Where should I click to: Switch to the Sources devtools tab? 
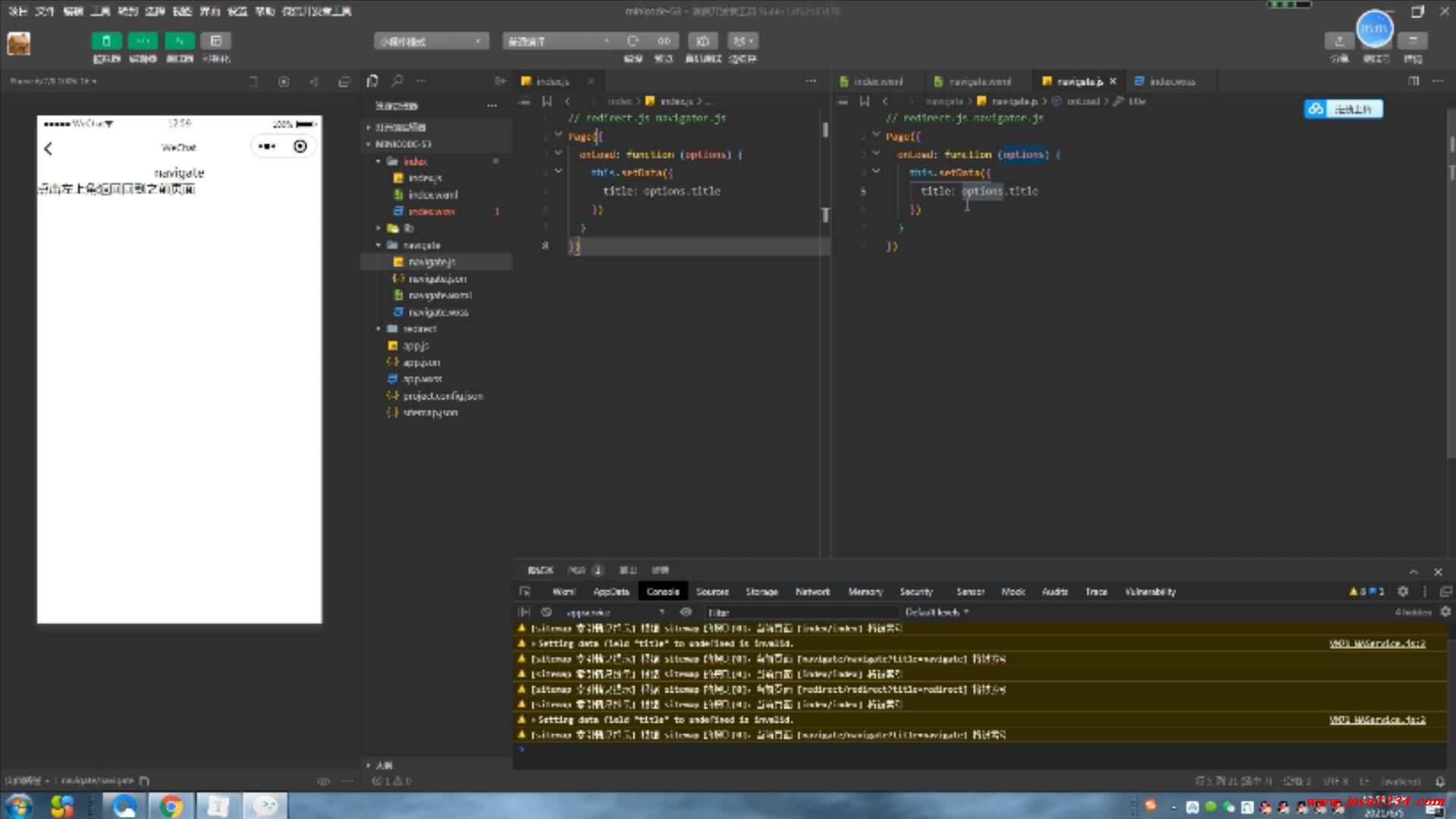(712, 591)
